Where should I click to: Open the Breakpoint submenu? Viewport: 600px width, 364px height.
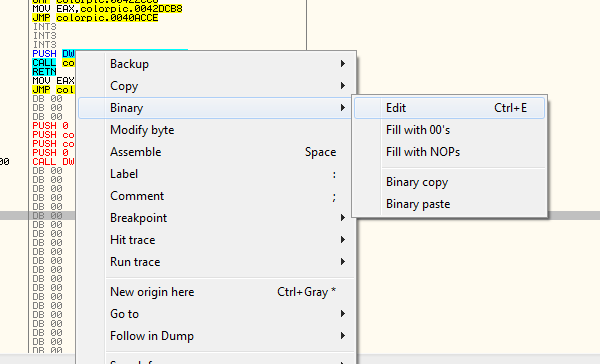pyautogui.click(x=216, y=218)
